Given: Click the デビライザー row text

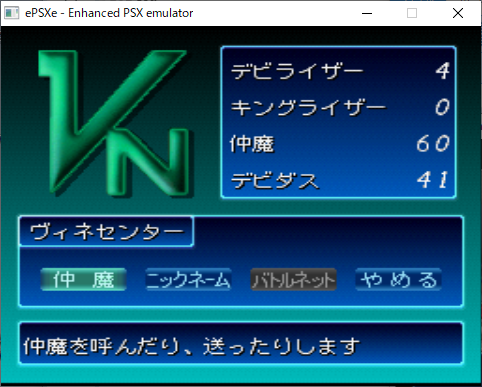Looking at the screenshot, I should click(297, 71).
